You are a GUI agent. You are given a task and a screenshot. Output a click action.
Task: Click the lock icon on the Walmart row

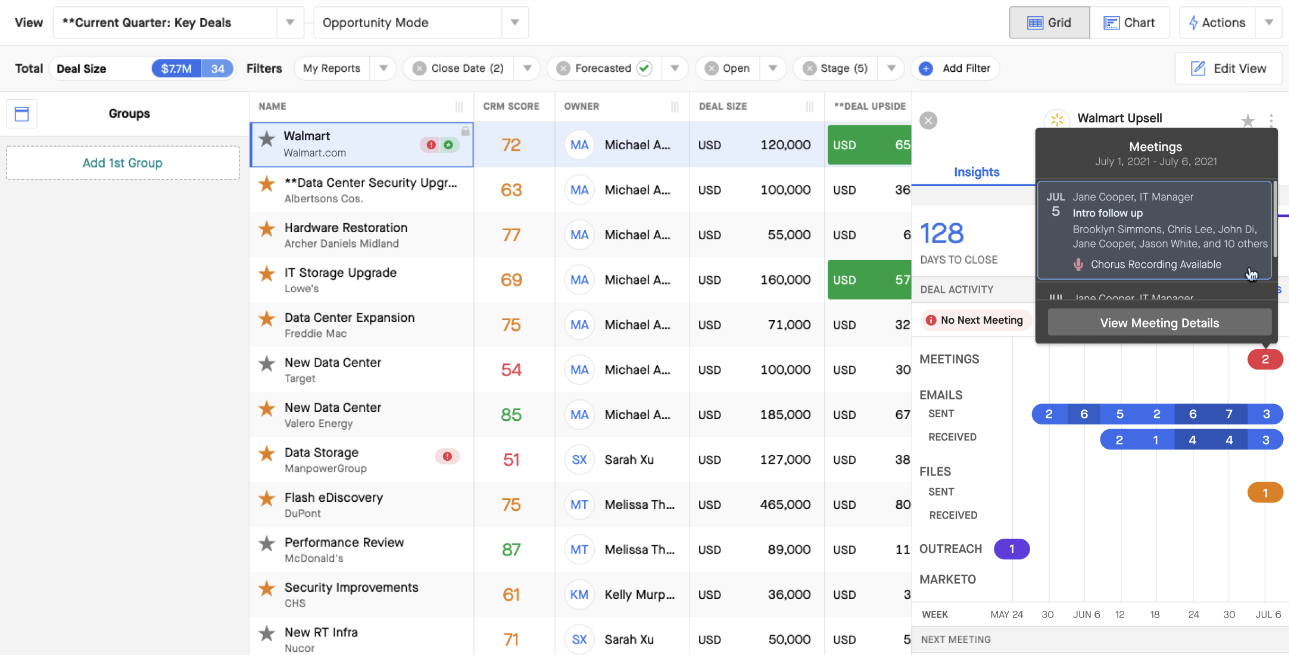coord(465,131)
